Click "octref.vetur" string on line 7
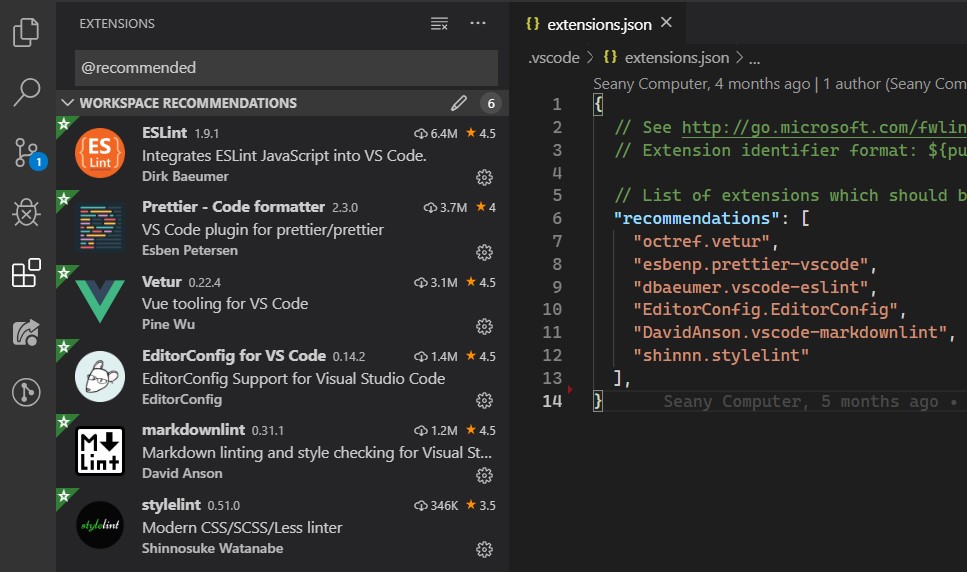Viewport: 967px width, 572px height. click(x=701, y=241)
